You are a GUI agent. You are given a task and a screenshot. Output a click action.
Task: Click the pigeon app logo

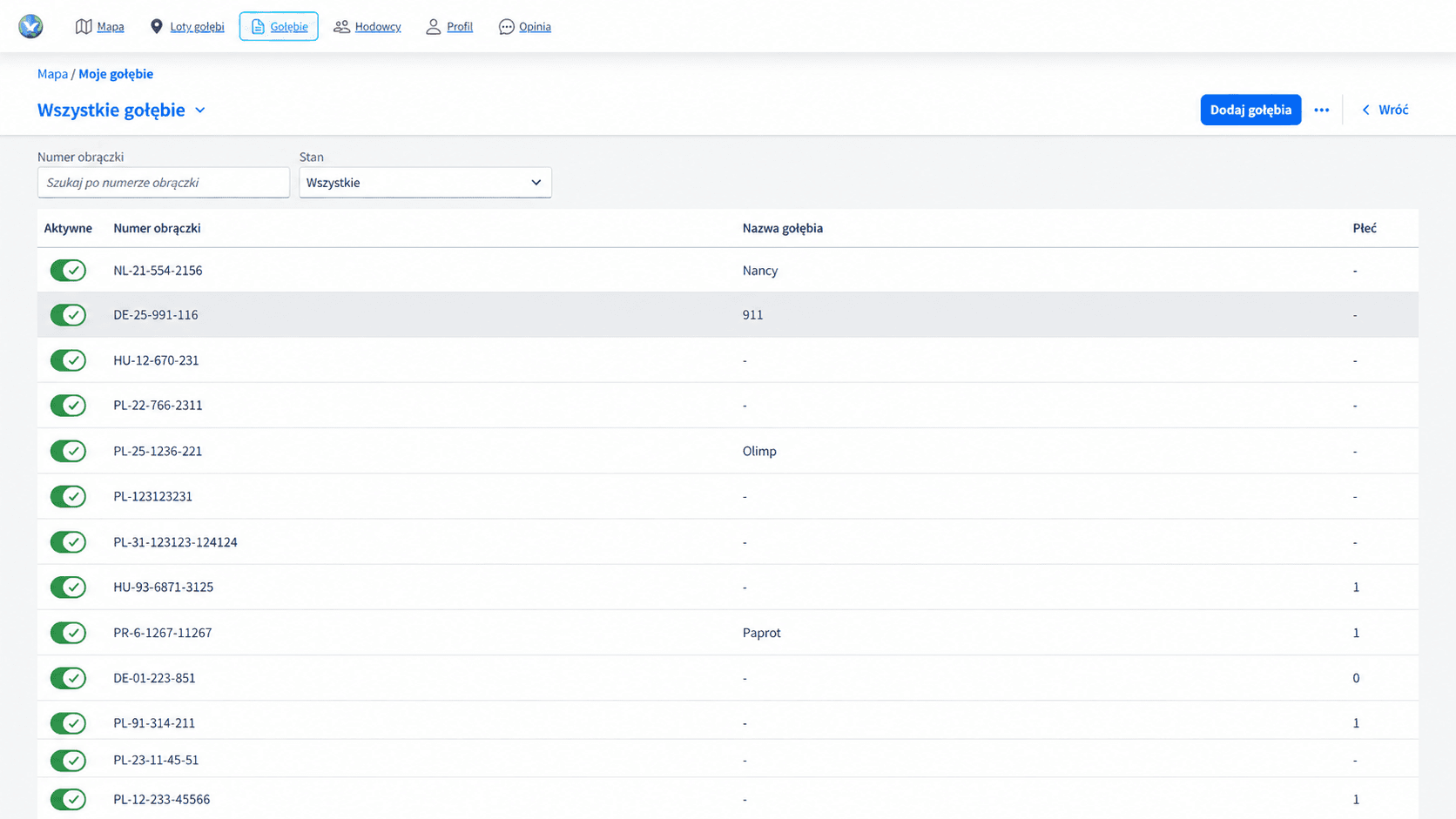point(30,26)
